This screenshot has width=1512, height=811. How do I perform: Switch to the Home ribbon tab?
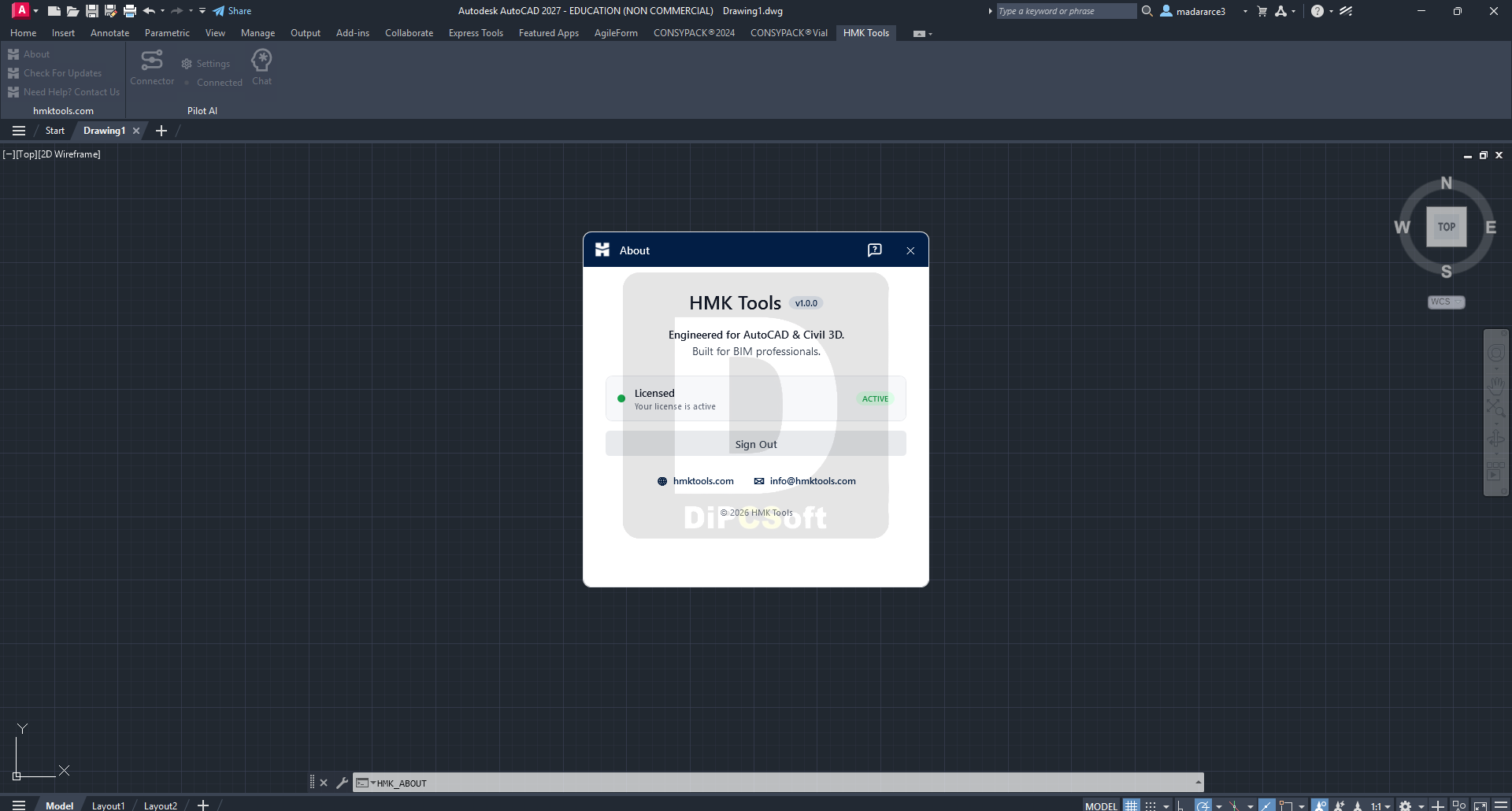23,33
